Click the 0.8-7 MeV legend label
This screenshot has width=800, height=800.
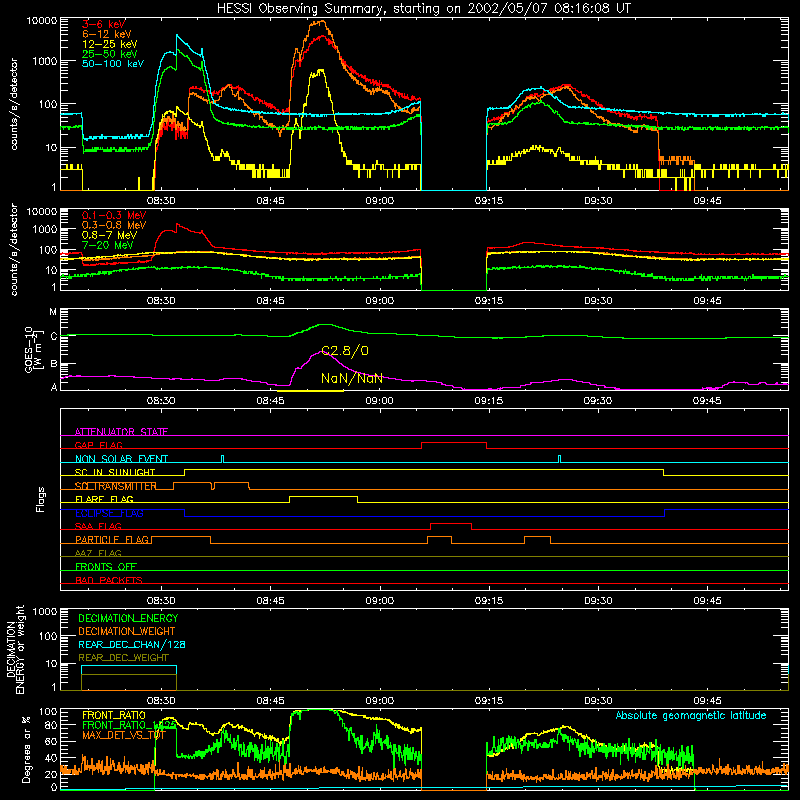point(109,235)
